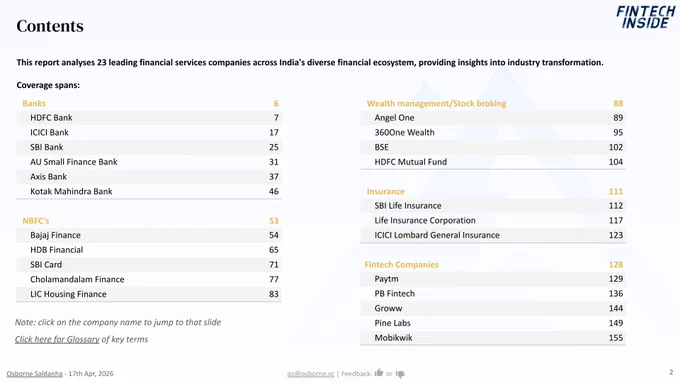Click the thumbs up feedback icon
This screenshot has height=383, width=680.
379,373
